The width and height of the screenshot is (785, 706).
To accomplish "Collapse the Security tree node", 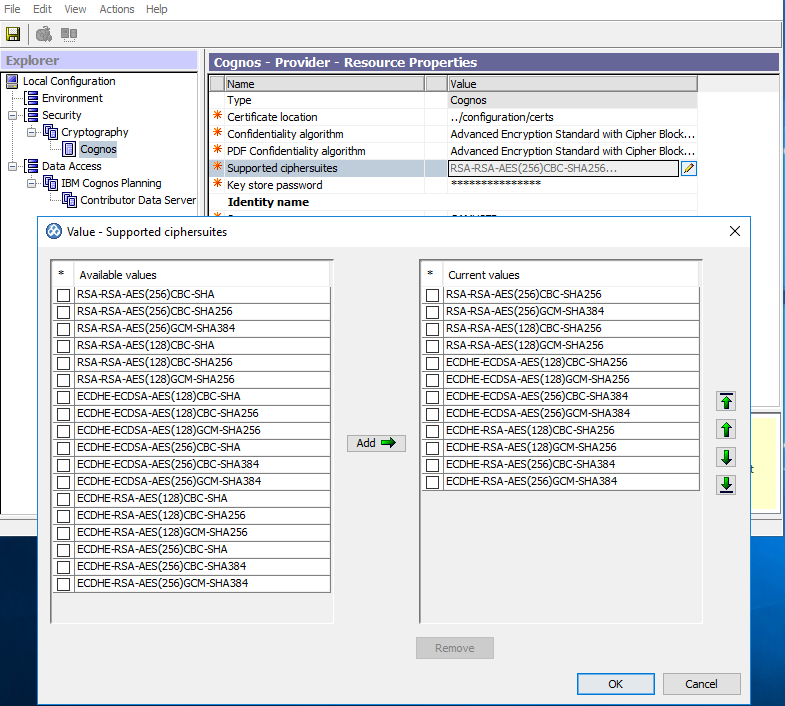I will point(13,116).
